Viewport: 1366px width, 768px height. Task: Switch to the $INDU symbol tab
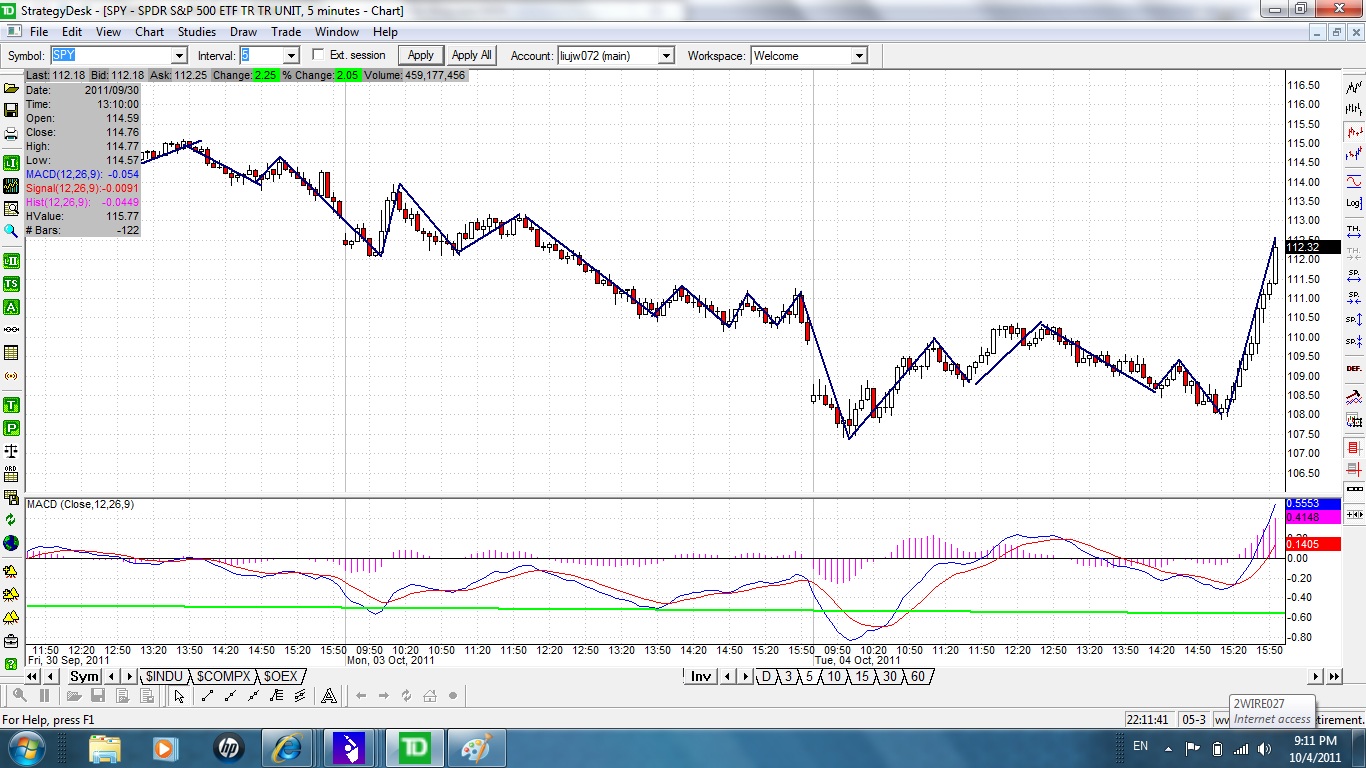click(164, 677)
